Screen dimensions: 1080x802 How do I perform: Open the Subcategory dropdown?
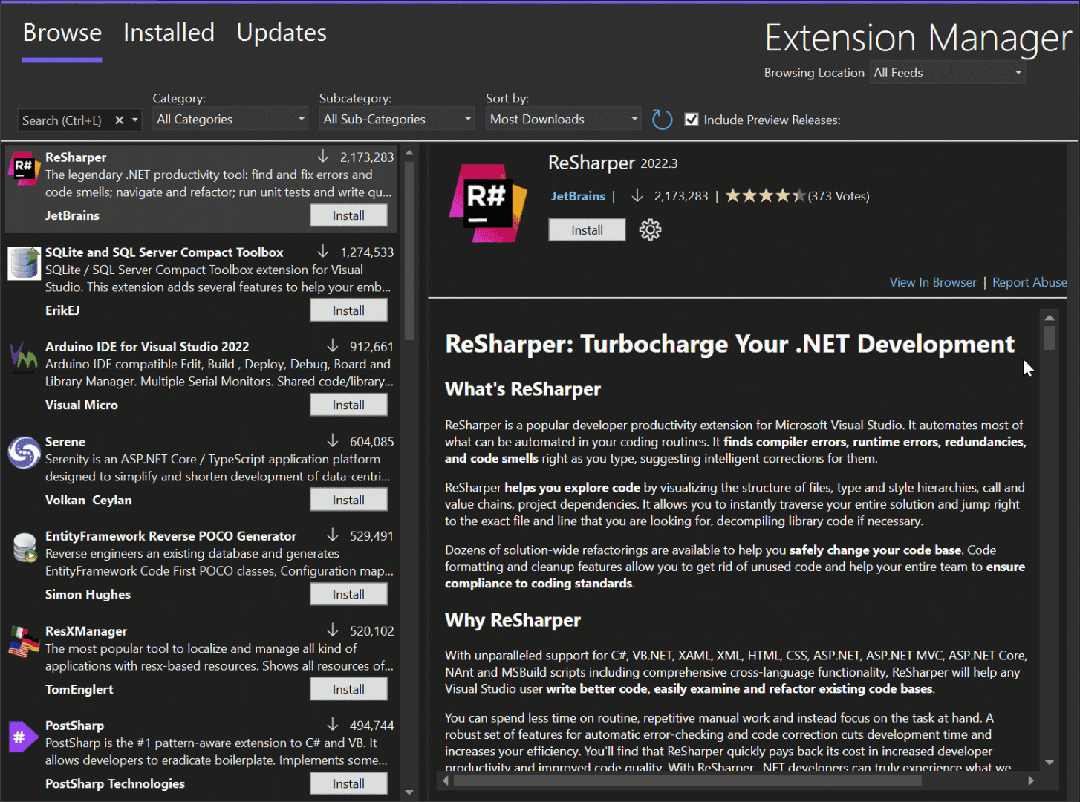point(397,119)
